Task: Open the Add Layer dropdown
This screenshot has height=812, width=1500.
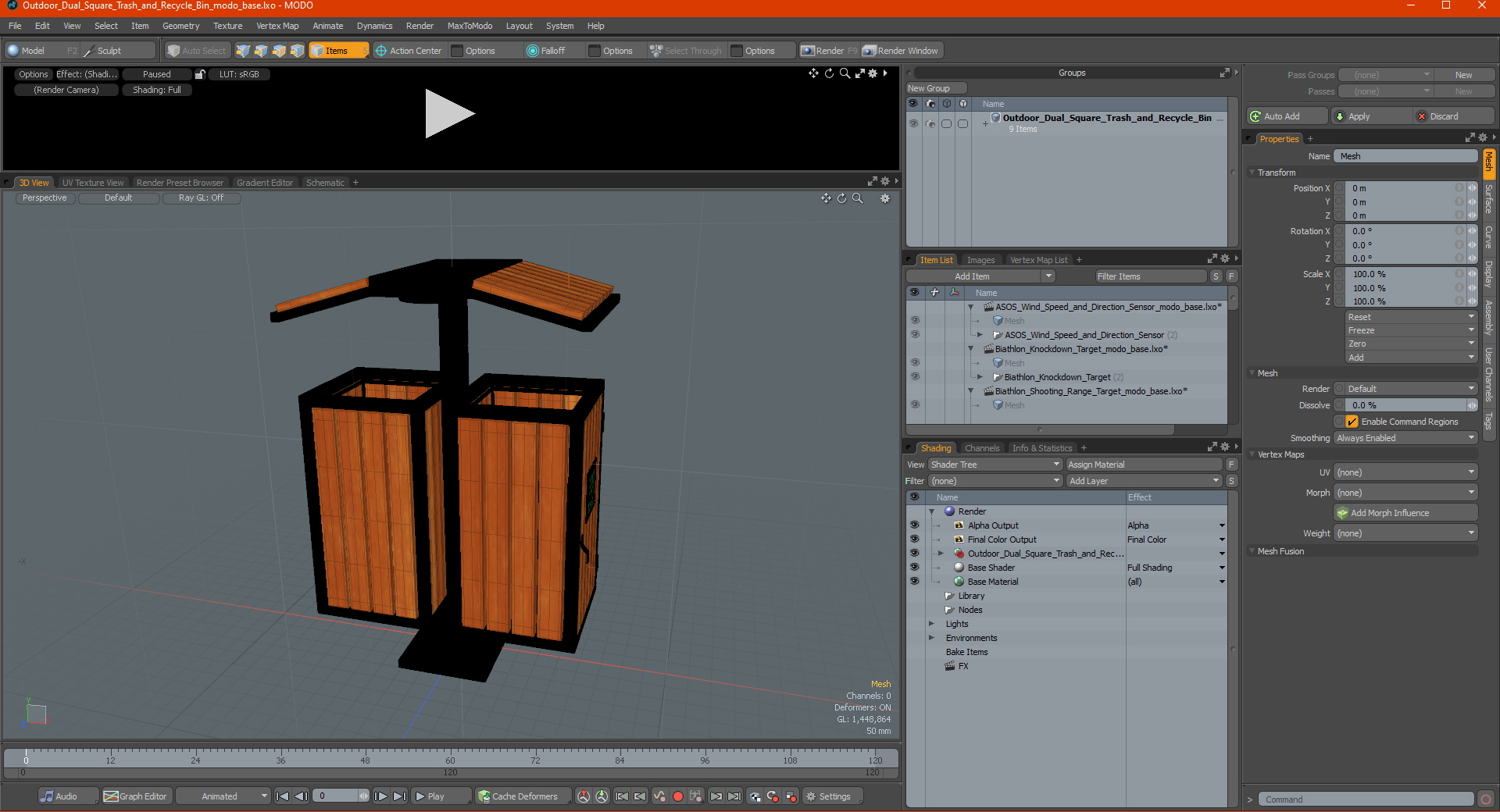Action: click(x=1145, y=481)
